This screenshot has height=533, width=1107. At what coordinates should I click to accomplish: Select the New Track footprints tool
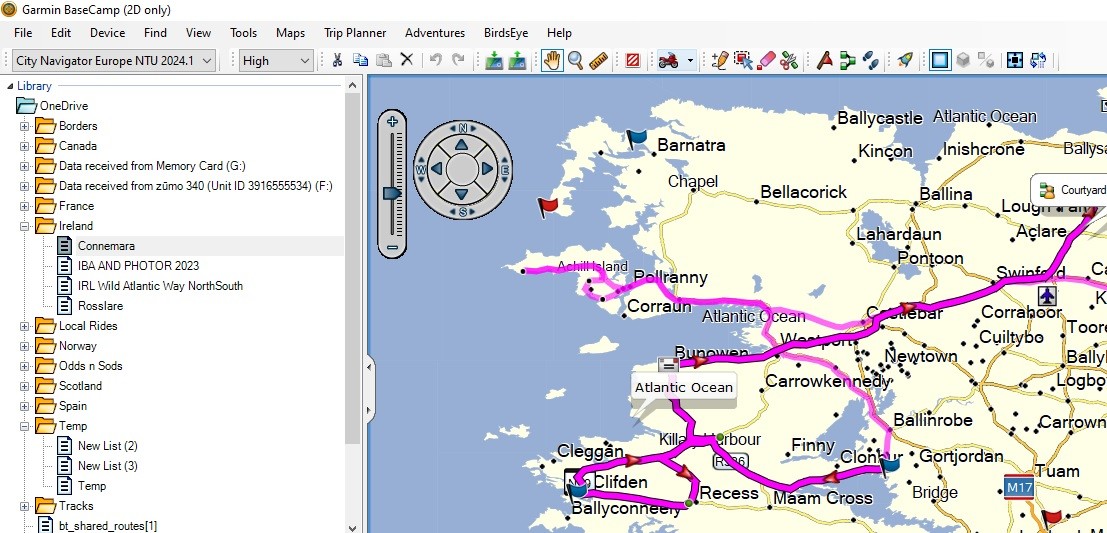(x=870, y=61)
